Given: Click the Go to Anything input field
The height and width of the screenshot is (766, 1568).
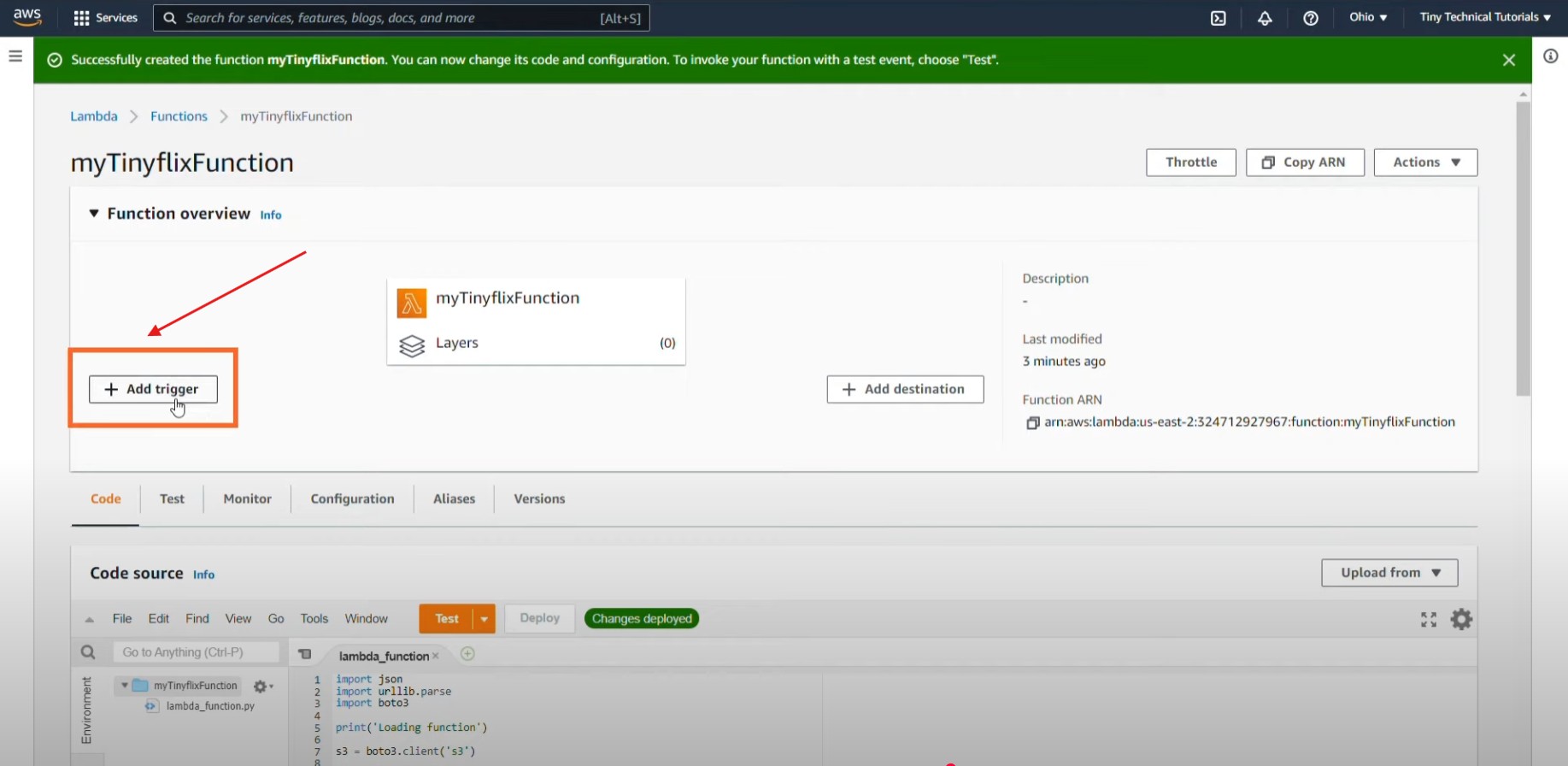Looking at the screenshot, I should pos(196,652).
